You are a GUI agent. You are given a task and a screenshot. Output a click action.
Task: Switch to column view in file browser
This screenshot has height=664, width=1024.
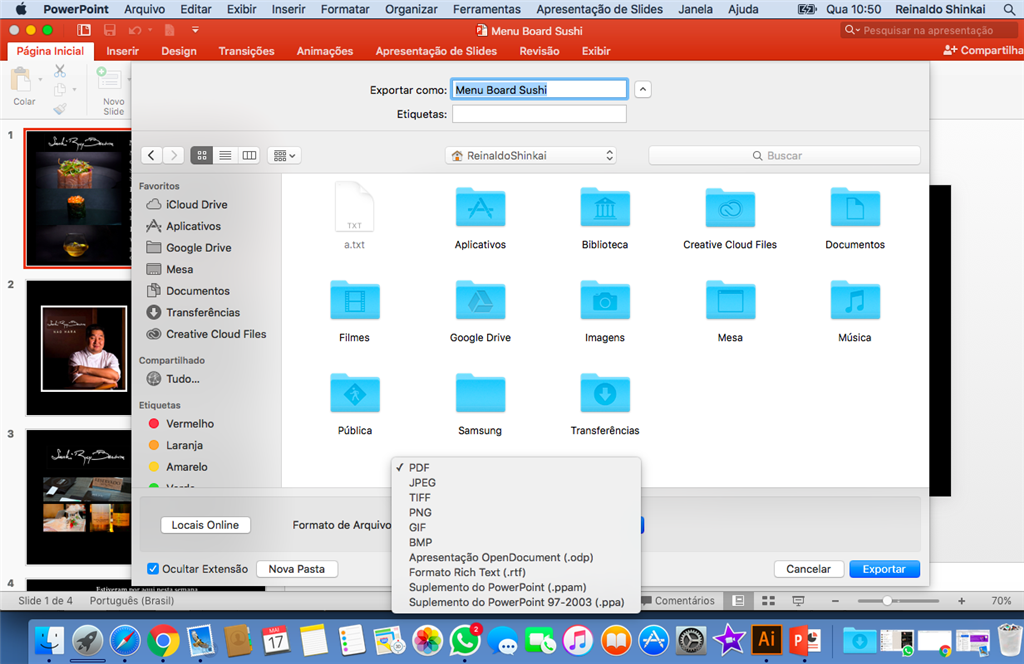[x=249, y=155]
